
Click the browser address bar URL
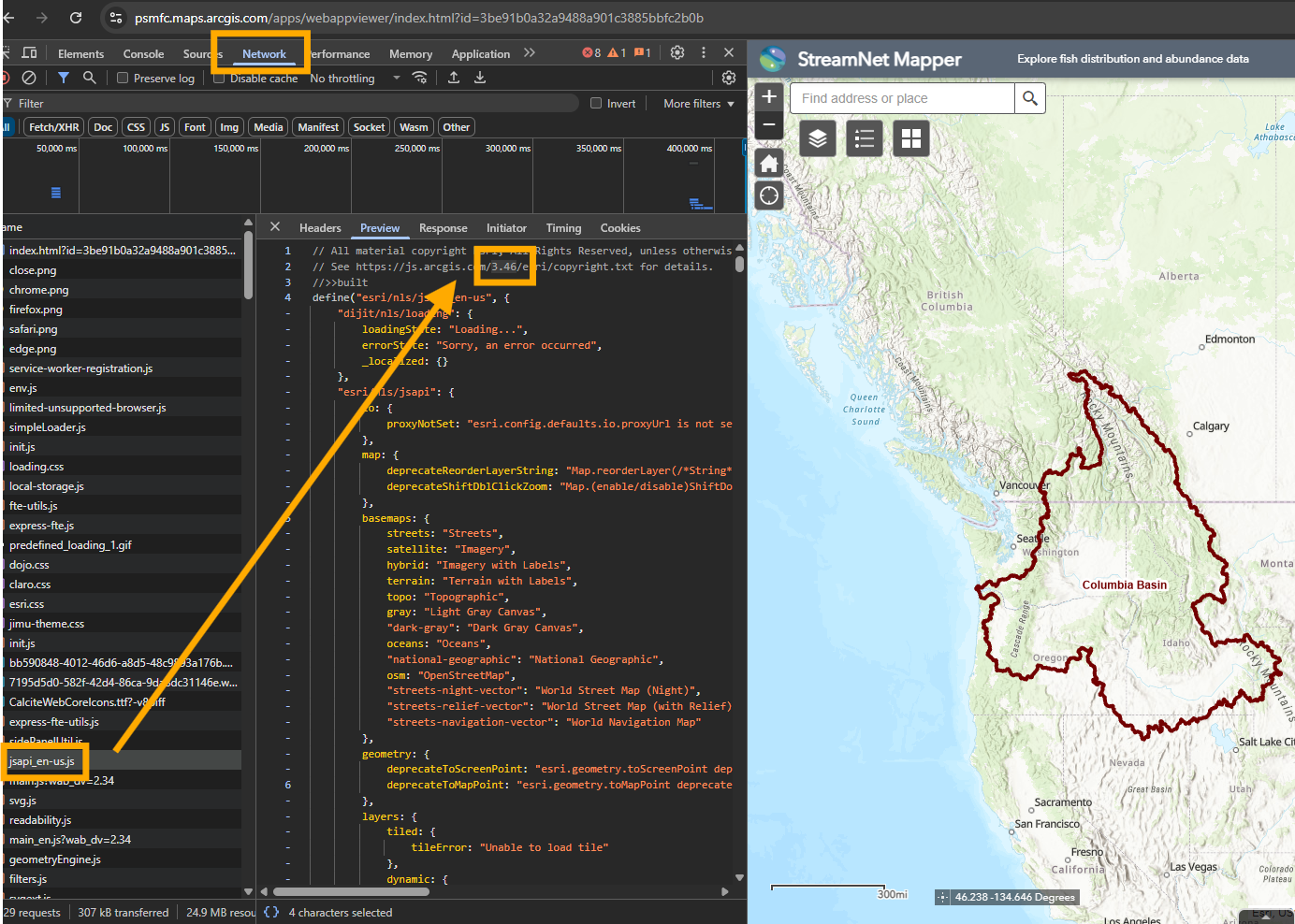(419, 18)
